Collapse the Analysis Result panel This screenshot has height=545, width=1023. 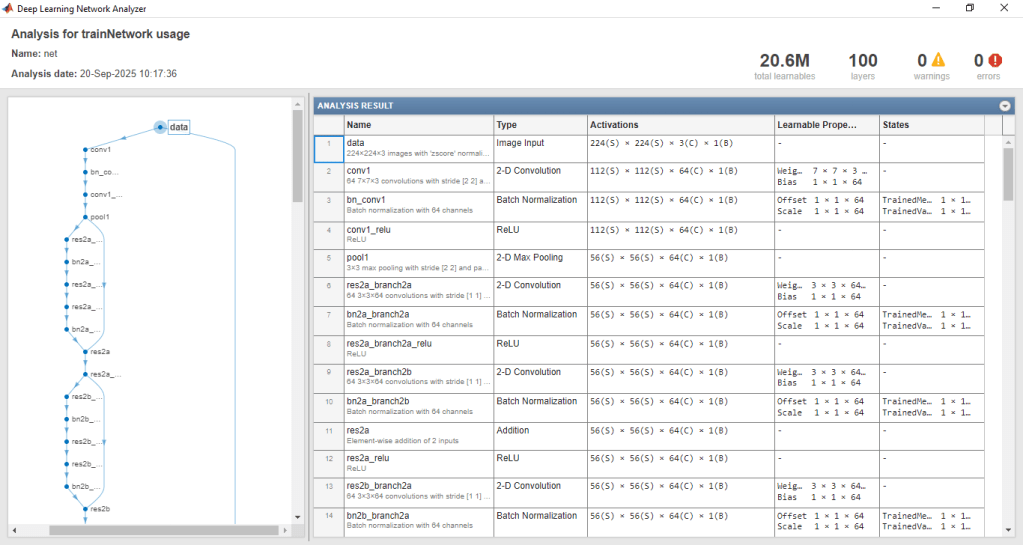(x=1004, y=105)
